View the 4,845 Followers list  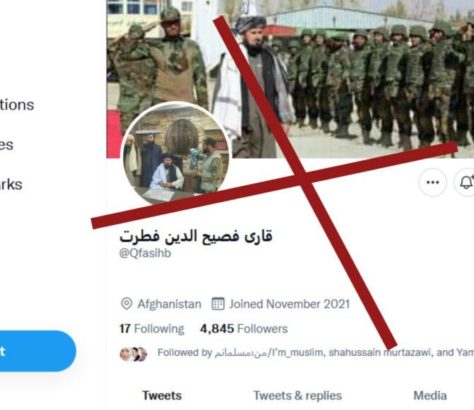(244, 329)
